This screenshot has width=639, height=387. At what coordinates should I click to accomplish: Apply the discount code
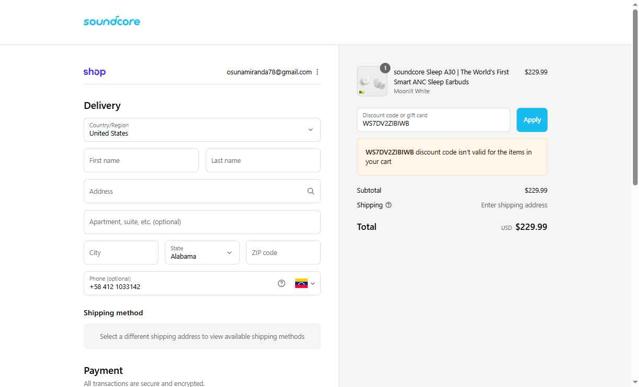532,120
